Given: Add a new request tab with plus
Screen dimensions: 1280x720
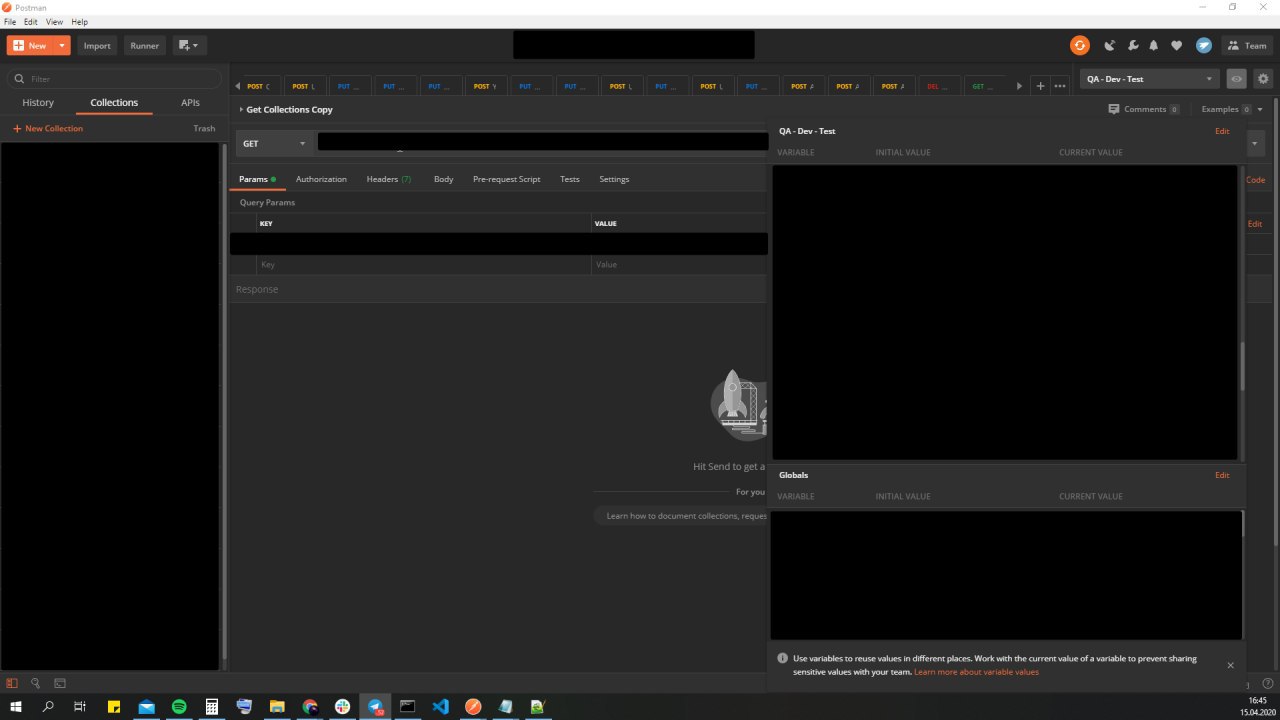Looking at the screenshot, I should [1040, 86].
